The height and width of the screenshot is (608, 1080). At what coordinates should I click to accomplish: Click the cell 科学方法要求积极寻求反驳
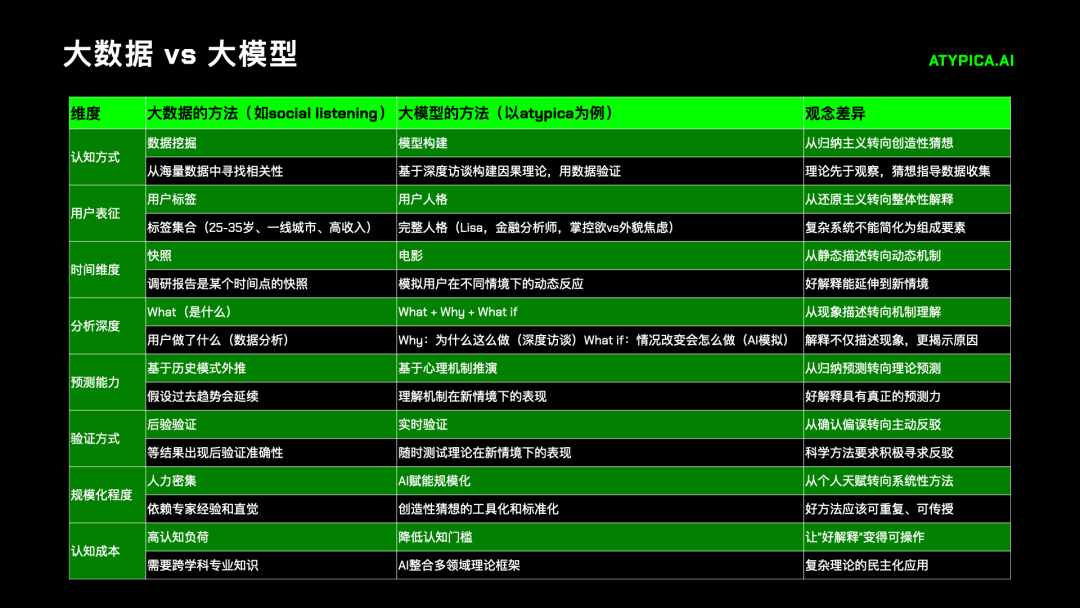click(x=906, y=452)
